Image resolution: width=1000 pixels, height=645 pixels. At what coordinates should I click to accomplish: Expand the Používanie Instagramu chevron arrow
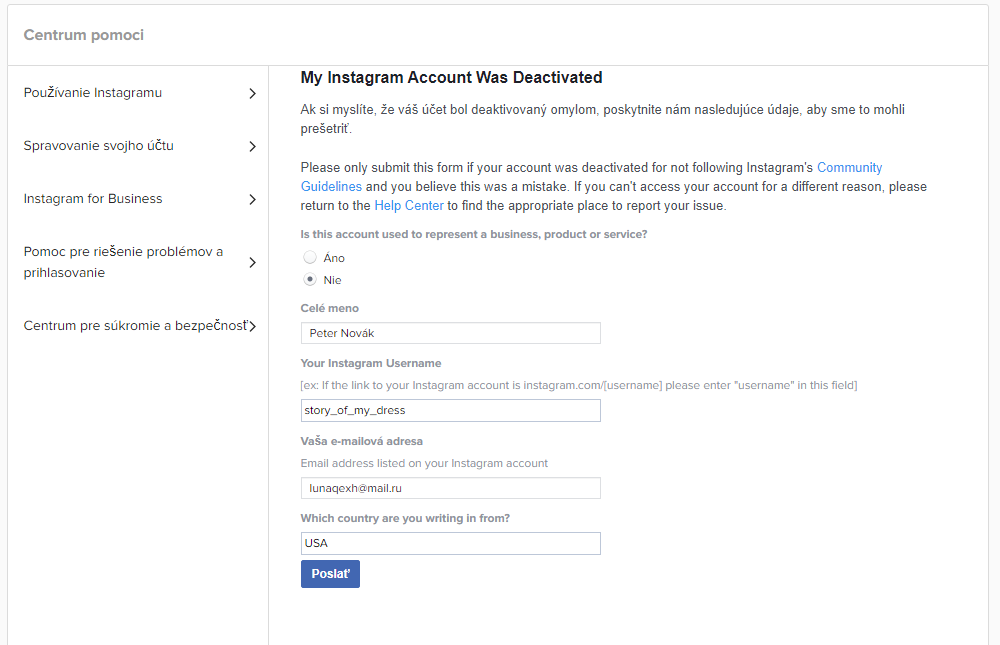tap(253, 93)
